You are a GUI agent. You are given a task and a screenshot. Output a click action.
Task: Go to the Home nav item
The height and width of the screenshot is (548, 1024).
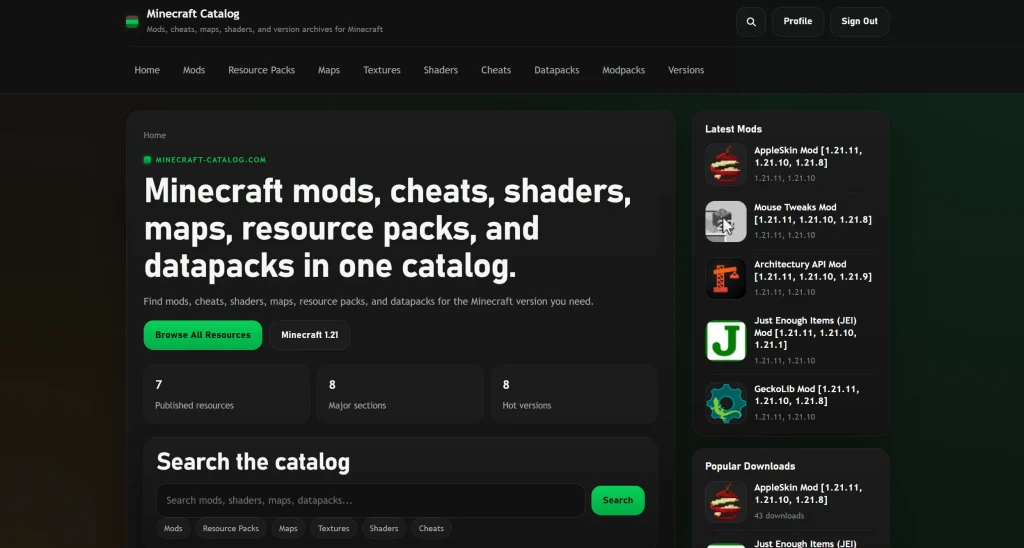(x=147, y=70)
